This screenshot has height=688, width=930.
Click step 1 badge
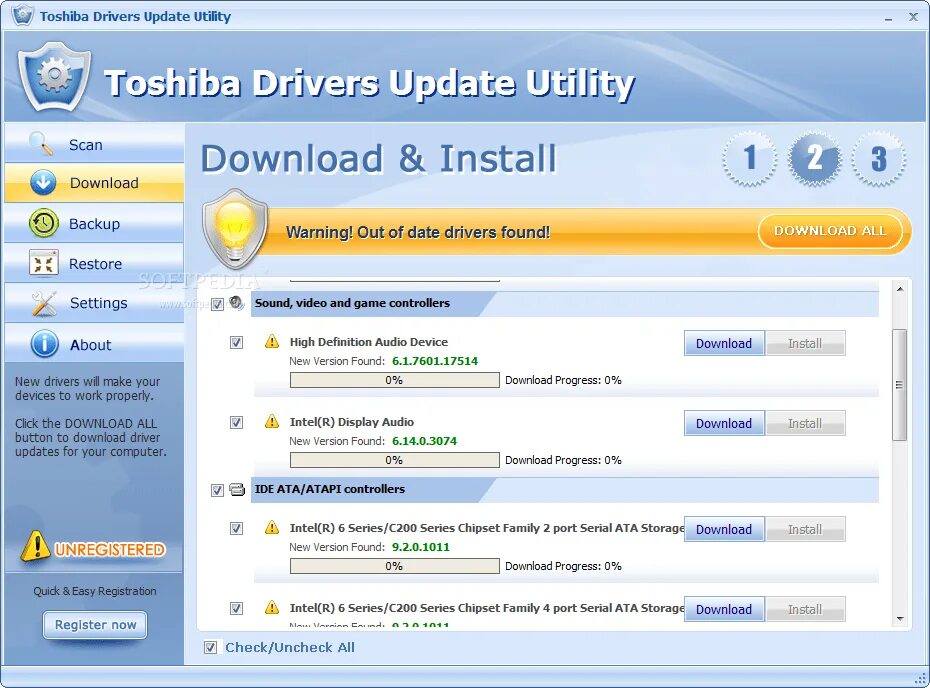point(750,158)
